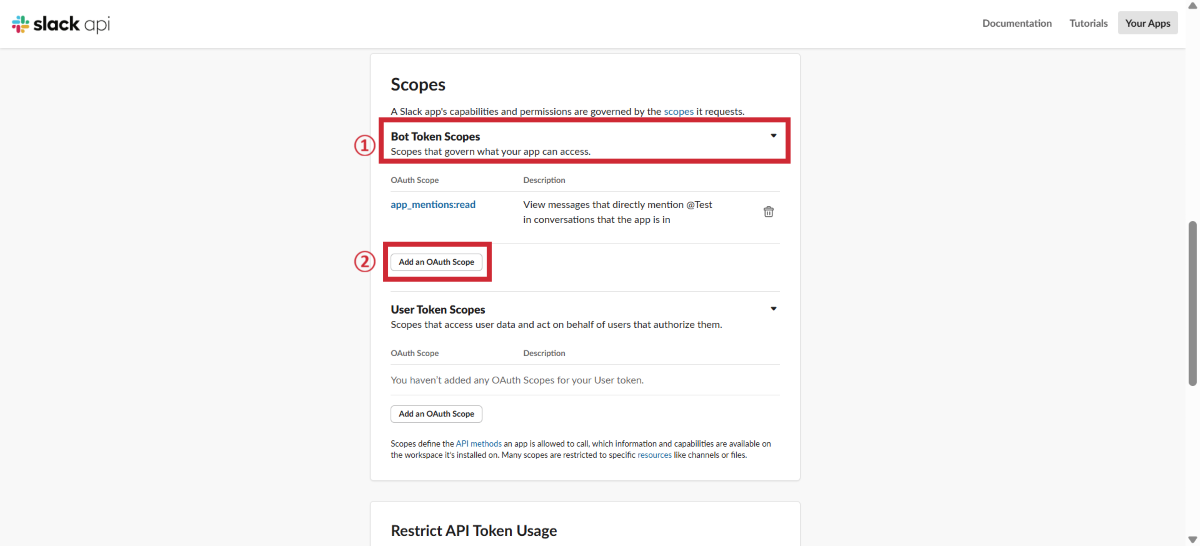Click the circled number 1 annotation marker
1200x546 pixels.
coord(364,144)
